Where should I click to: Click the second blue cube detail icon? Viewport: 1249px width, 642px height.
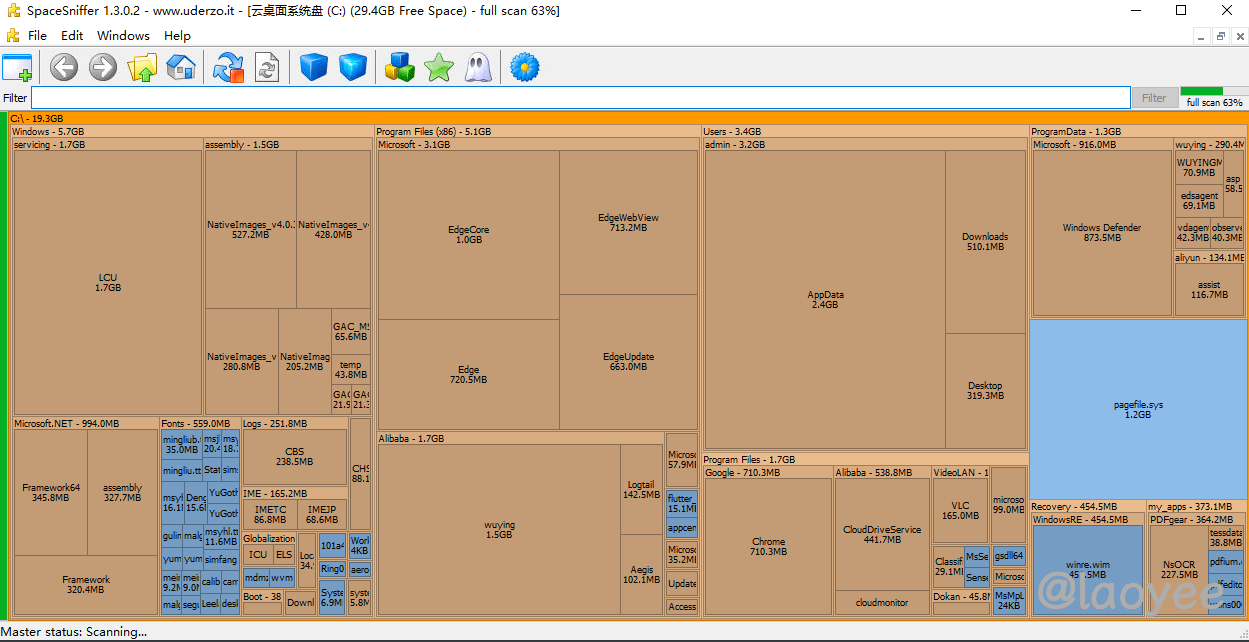click(x=352, y=68)
